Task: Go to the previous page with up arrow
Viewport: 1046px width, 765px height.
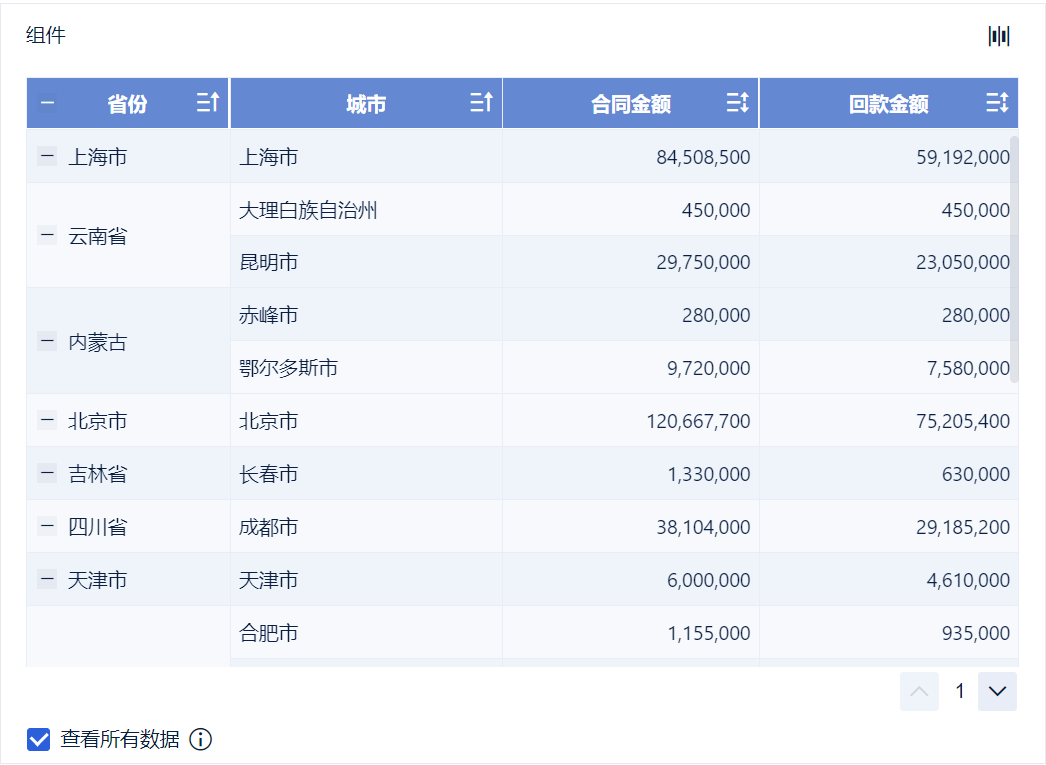Action: click(919, 691)
